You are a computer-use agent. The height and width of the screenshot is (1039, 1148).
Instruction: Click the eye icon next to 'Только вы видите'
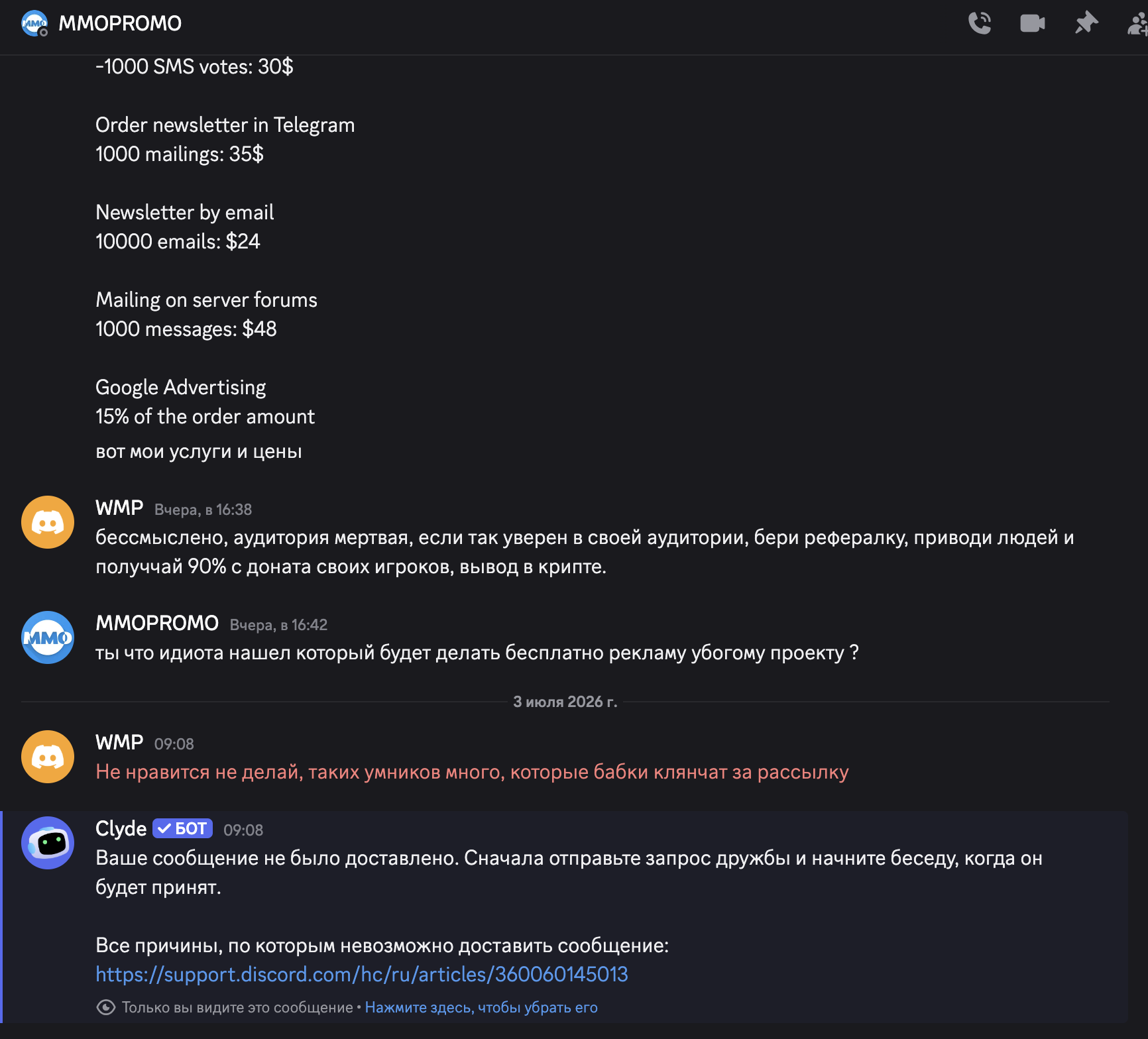[x=106, y=1007]
